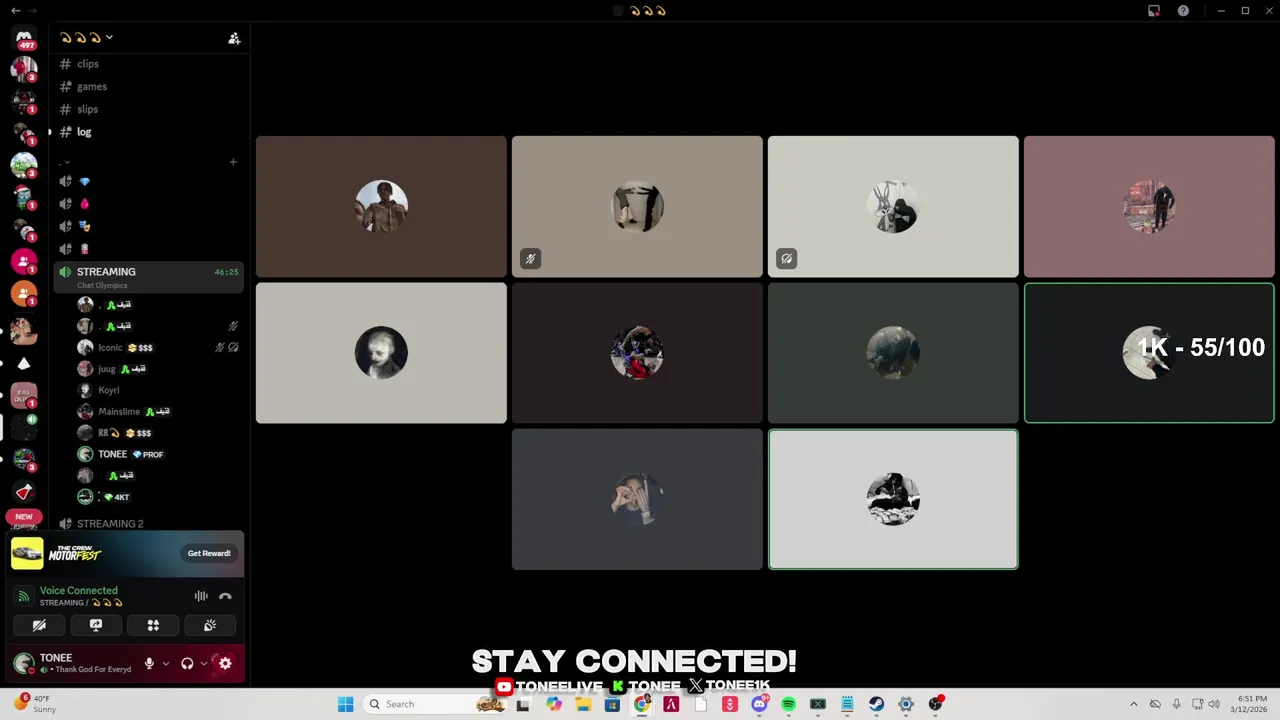
Task: Add a channel with the plus icon
Action: 233,162
